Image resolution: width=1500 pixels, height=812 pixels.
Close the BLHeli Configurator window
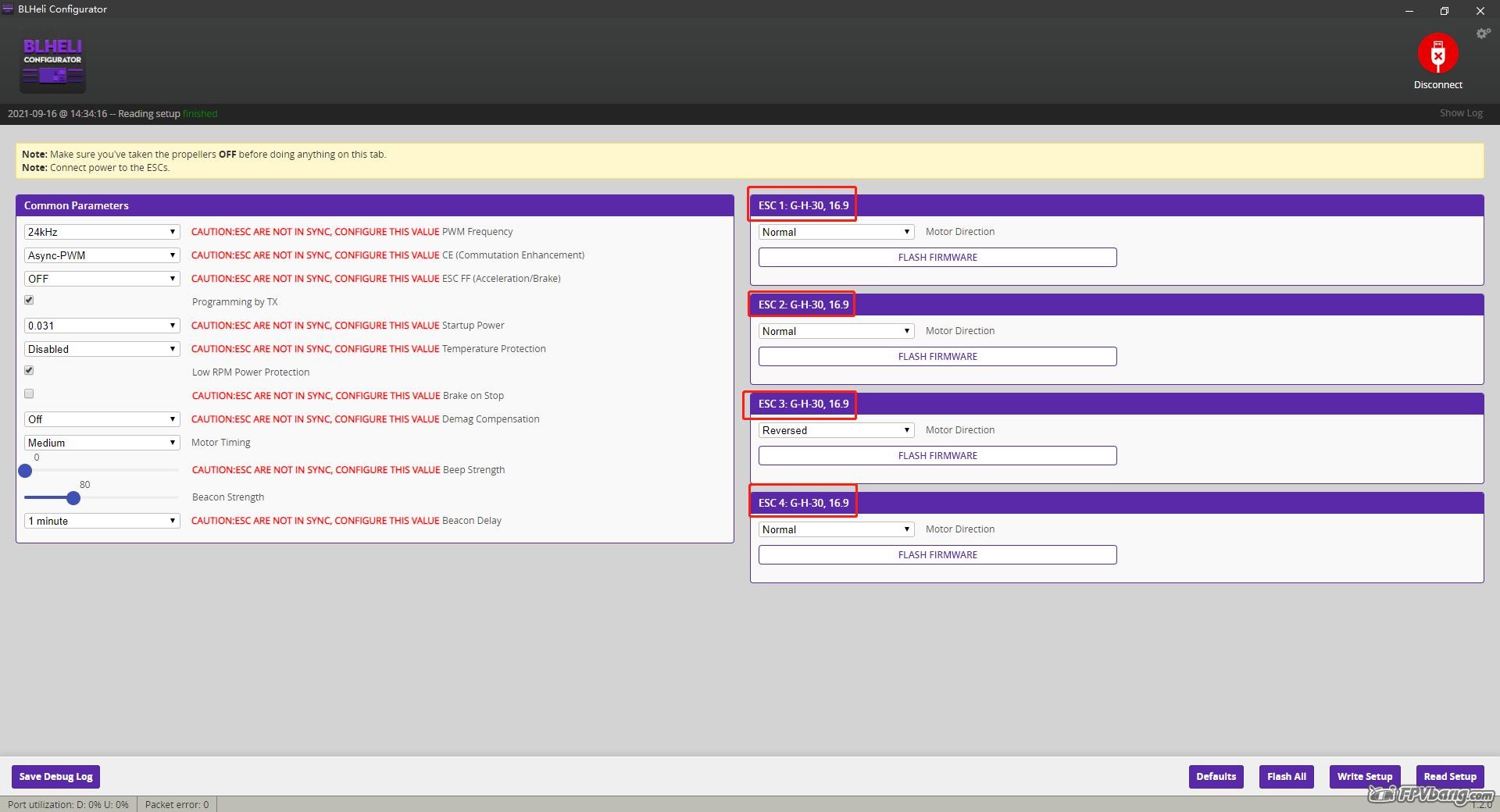[x=1480, y=10]
